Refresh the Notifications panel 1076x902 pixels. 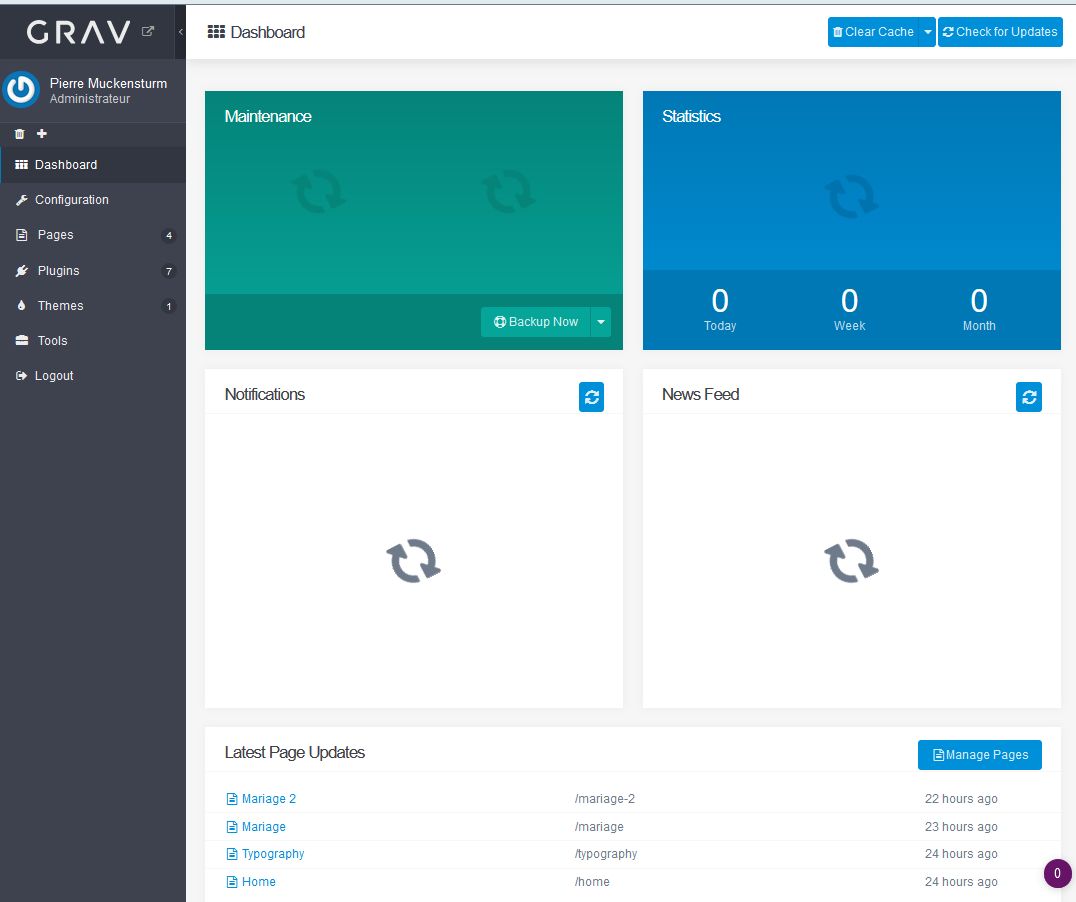point(592,397)
